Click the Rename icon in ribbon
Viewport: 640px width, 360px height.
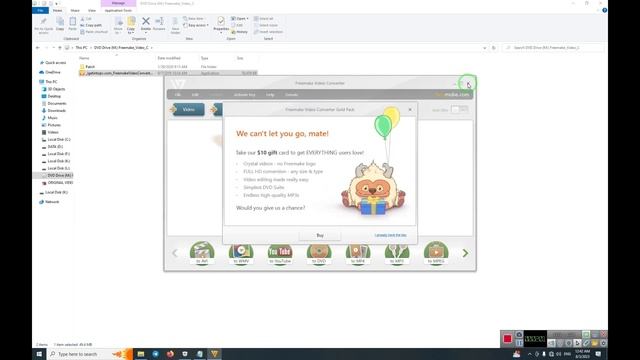point(159,24)
